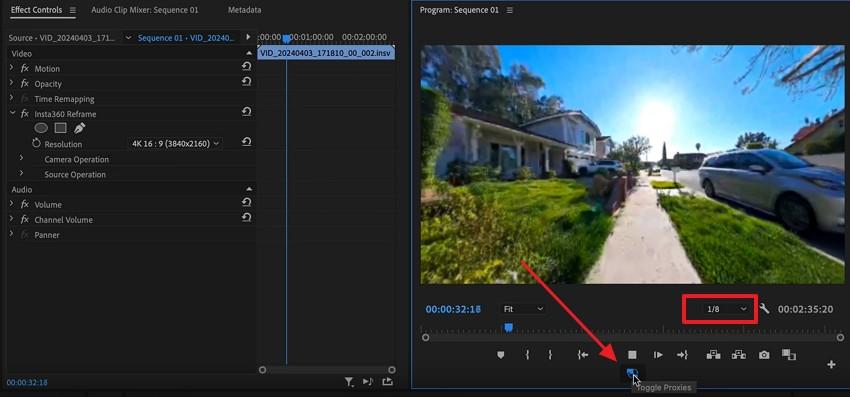Select the pen mask tool under Insta360 Reframe
The width and height of the screenshot is (850, 397).
[80, 129]
